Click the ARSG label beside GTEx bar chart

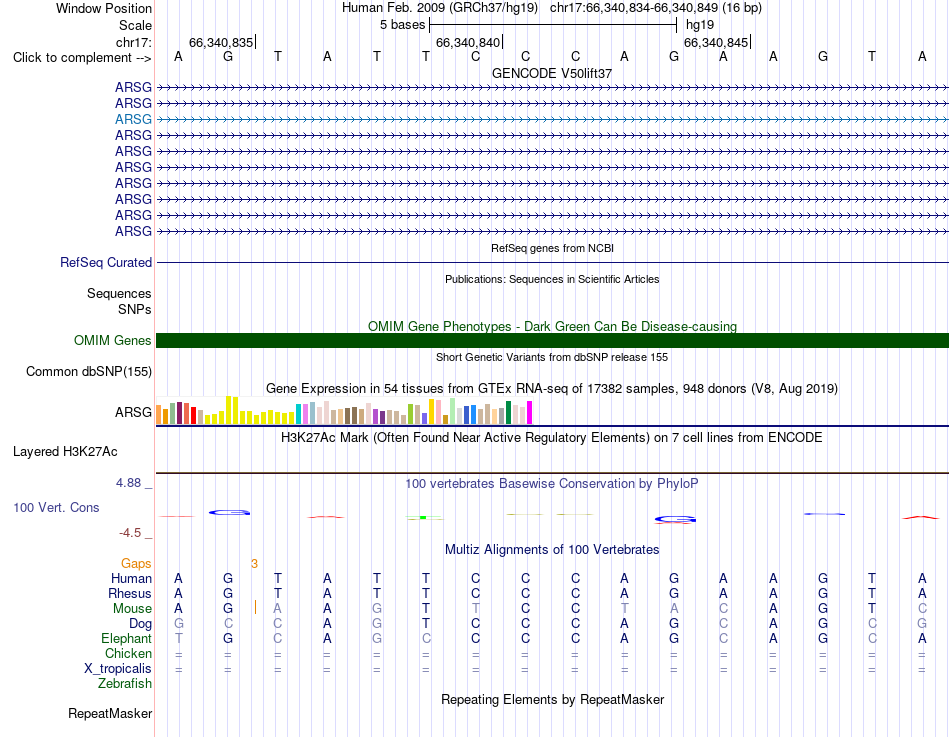(x=133, y=412)
